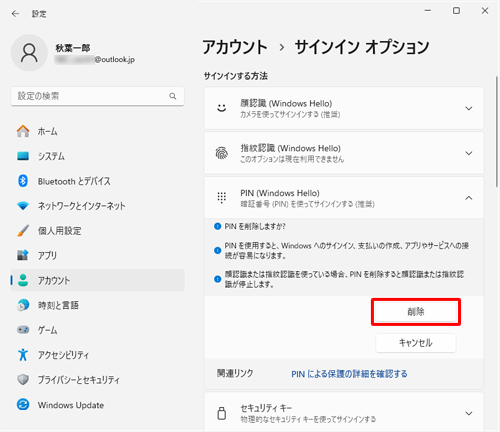
Task: Select Windows Update in sidebar
Action: point(97,405)
